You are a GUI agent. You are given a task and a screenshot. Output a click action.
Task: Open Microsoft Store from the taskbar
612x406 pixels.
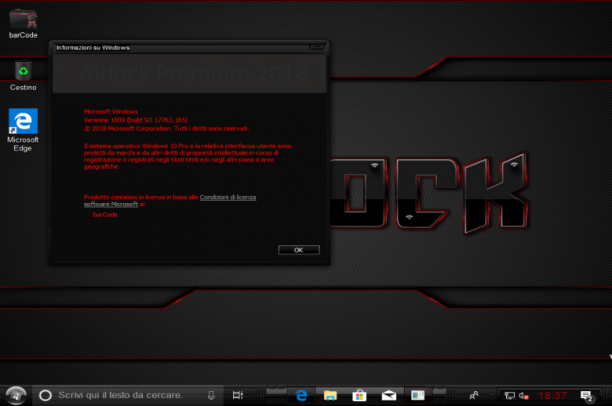click(359, 395)
